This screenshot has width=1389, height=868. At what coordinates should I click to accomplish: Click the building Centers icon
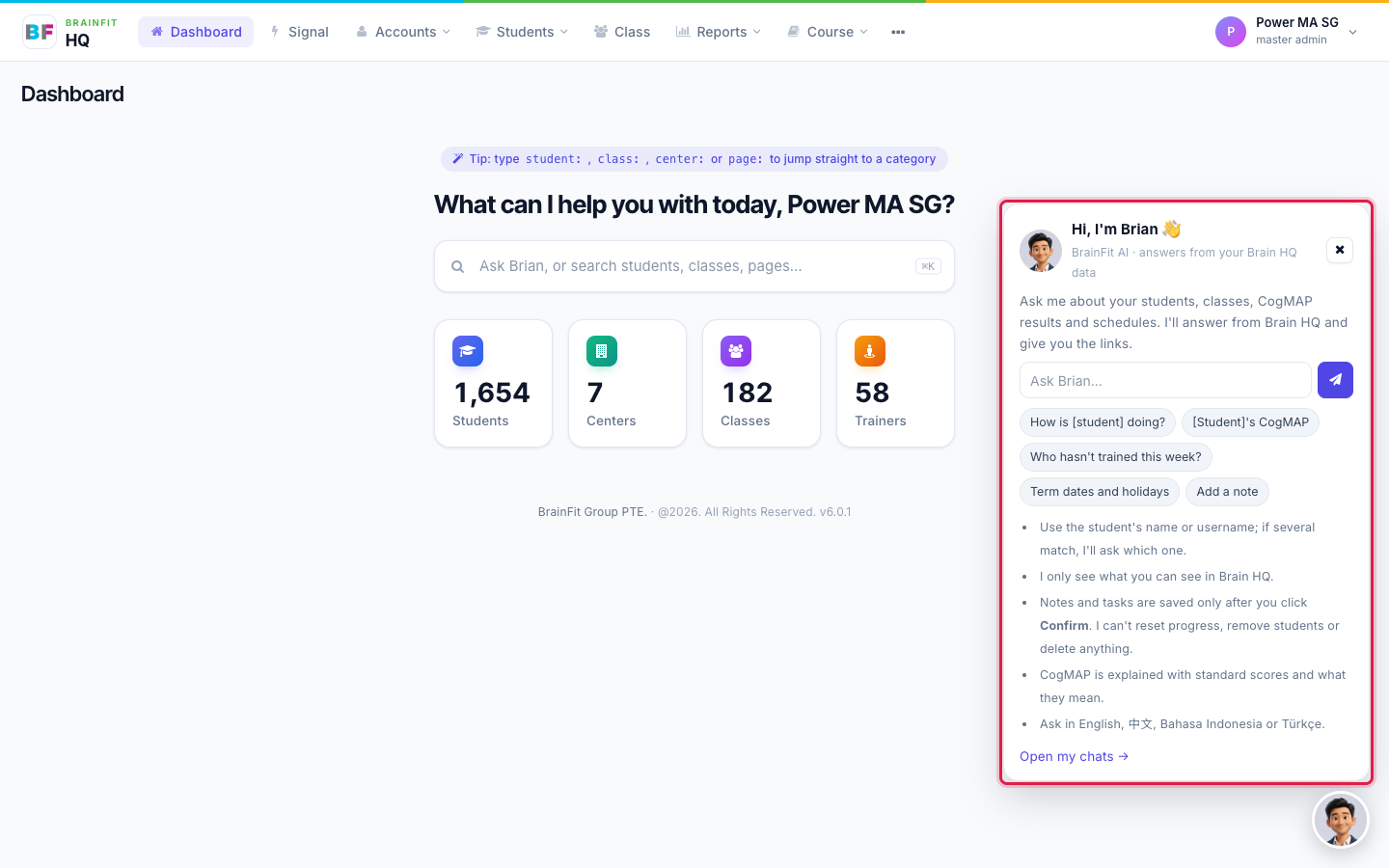coord(602,351)
